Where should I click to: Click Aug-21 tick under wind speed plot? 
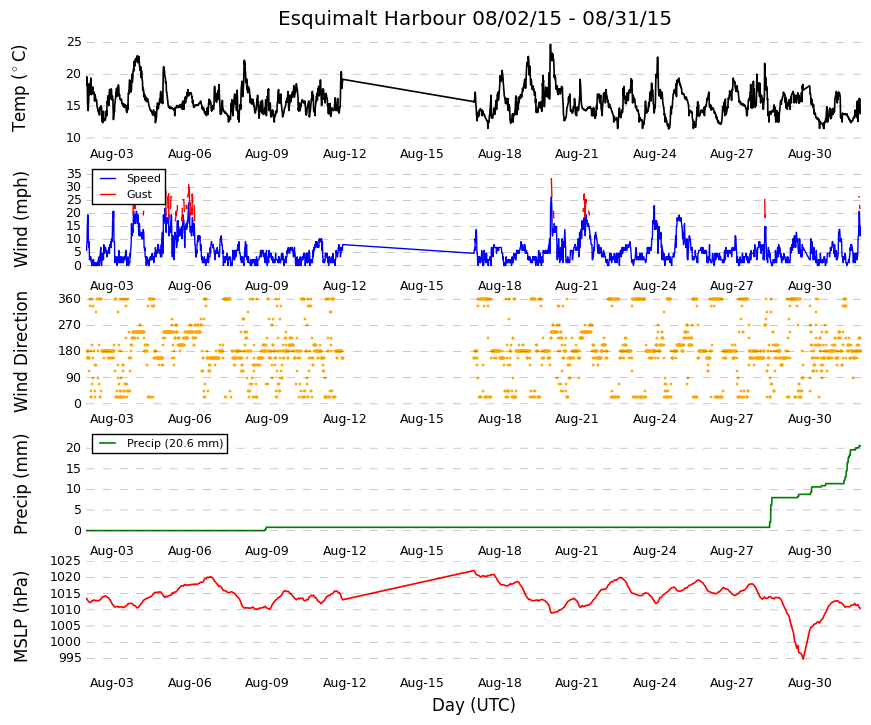[577, 286]
